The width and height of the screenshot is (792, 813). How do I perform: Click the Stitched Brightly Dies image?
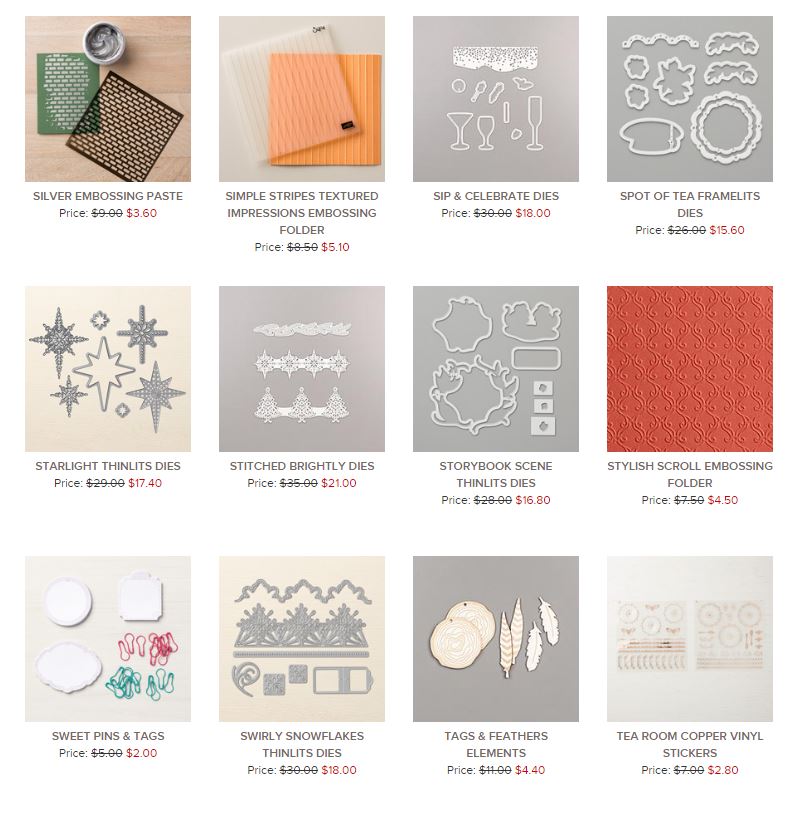(x=302, y=369)
